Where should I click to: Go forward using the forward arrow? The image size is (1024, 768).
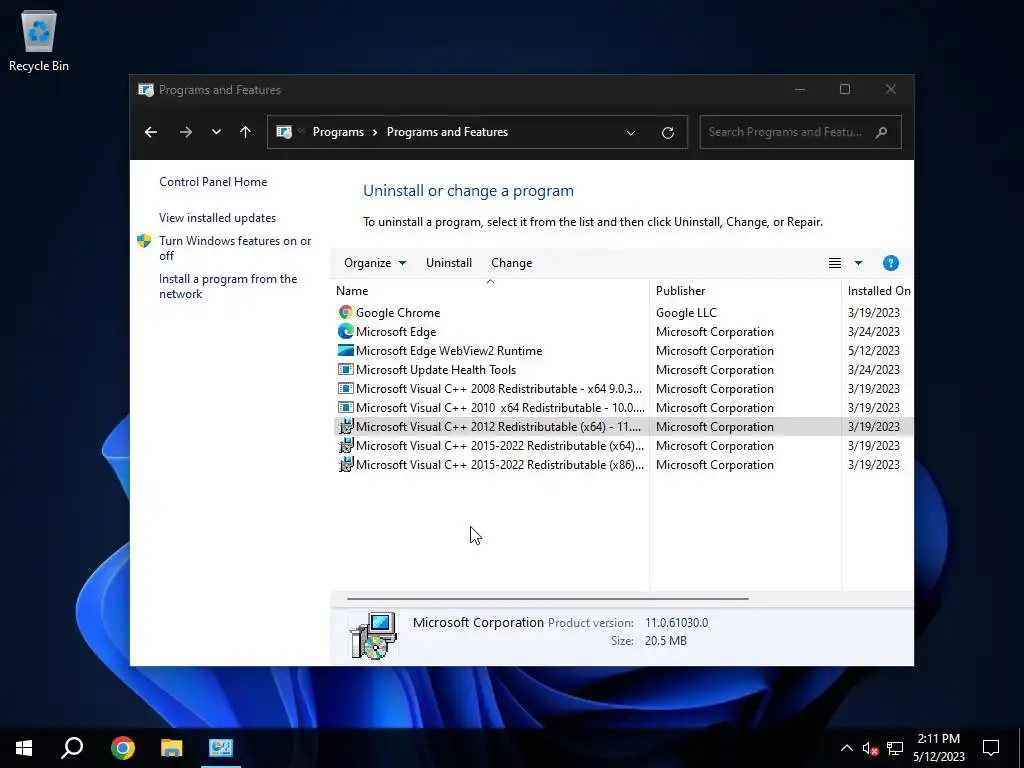tap(185, 132)
